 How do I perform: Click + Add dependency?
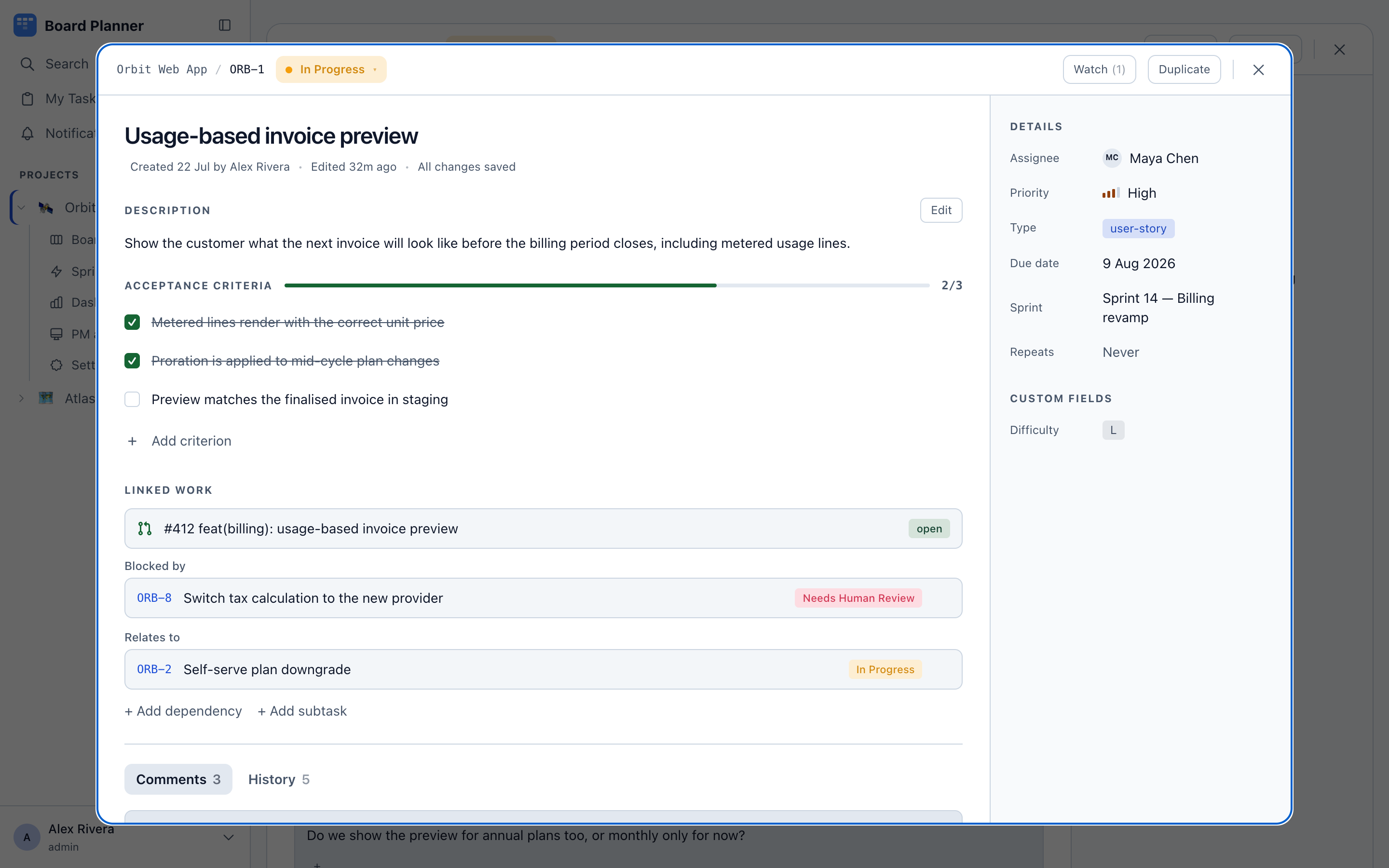click(x=183, y=711)
